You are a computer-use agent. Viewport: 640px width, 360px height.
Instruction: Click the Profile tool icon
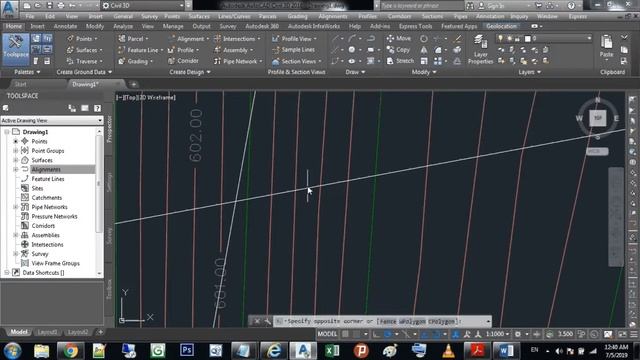[171, 50]
